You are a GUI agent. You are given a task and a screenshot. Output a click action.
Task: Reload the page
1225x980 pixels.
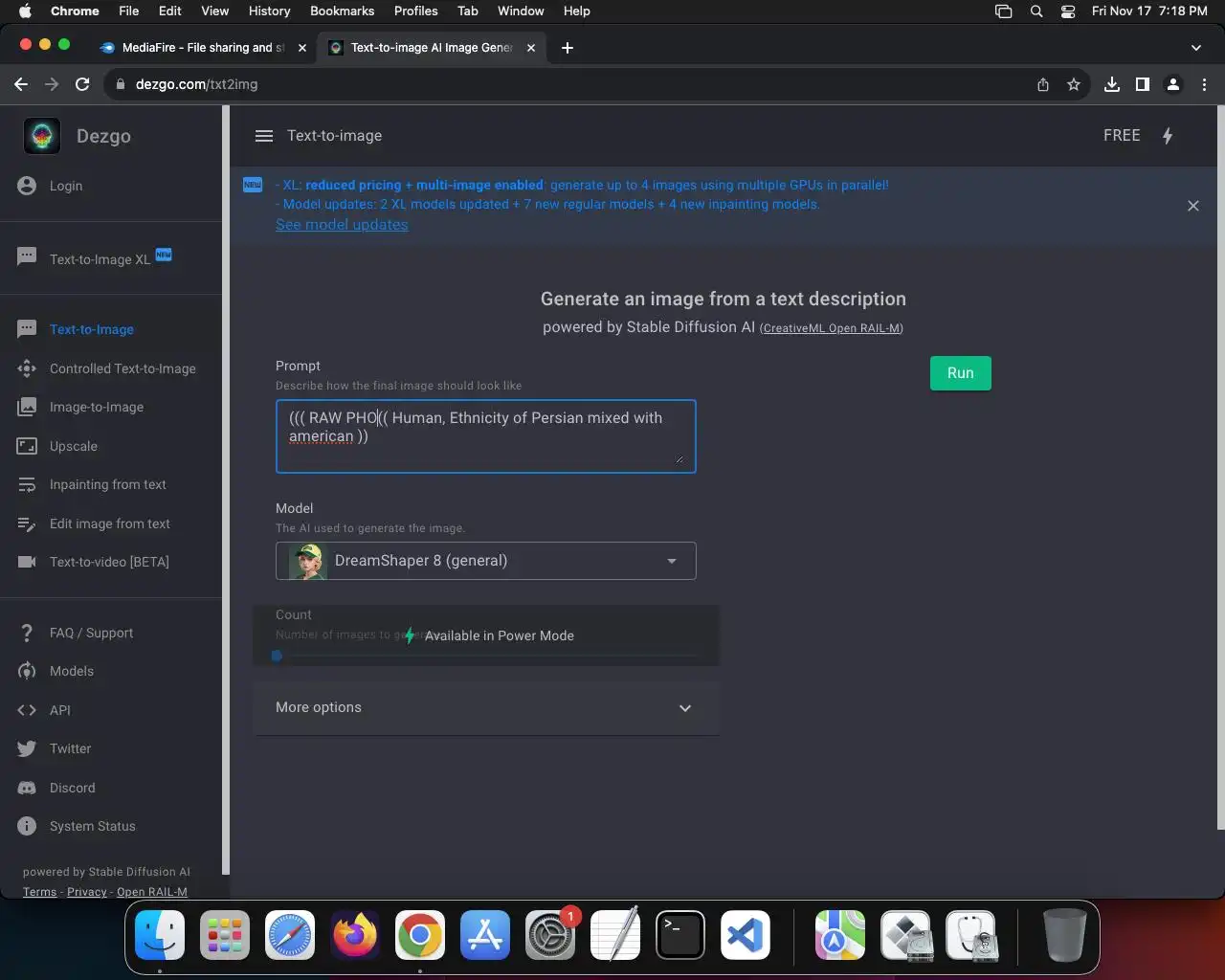(82, 84)
